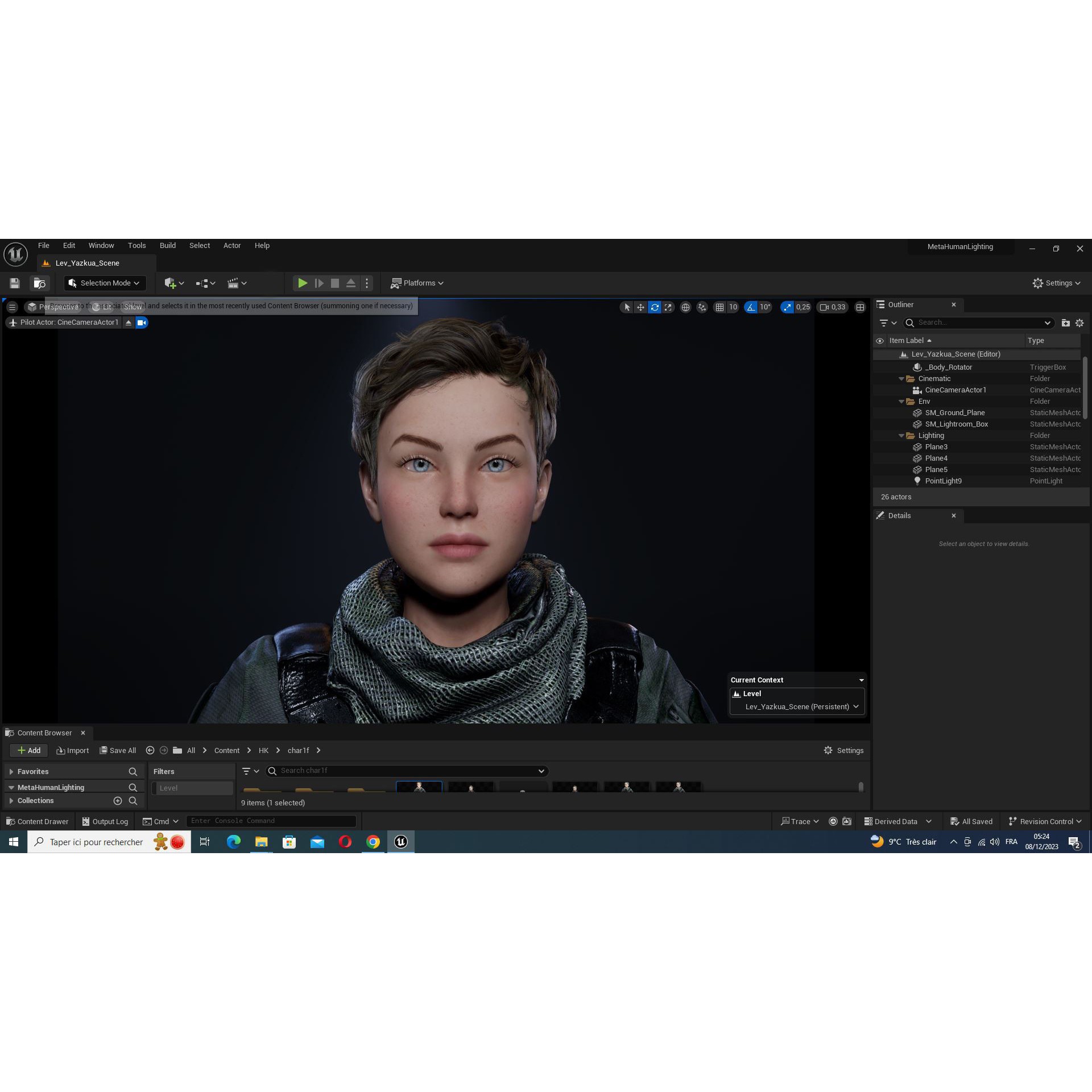Click the Eject from player button in toolbar
The height and width of the screenshot is (1092, 1092).
pyautogui.click(x=351, y=283)
